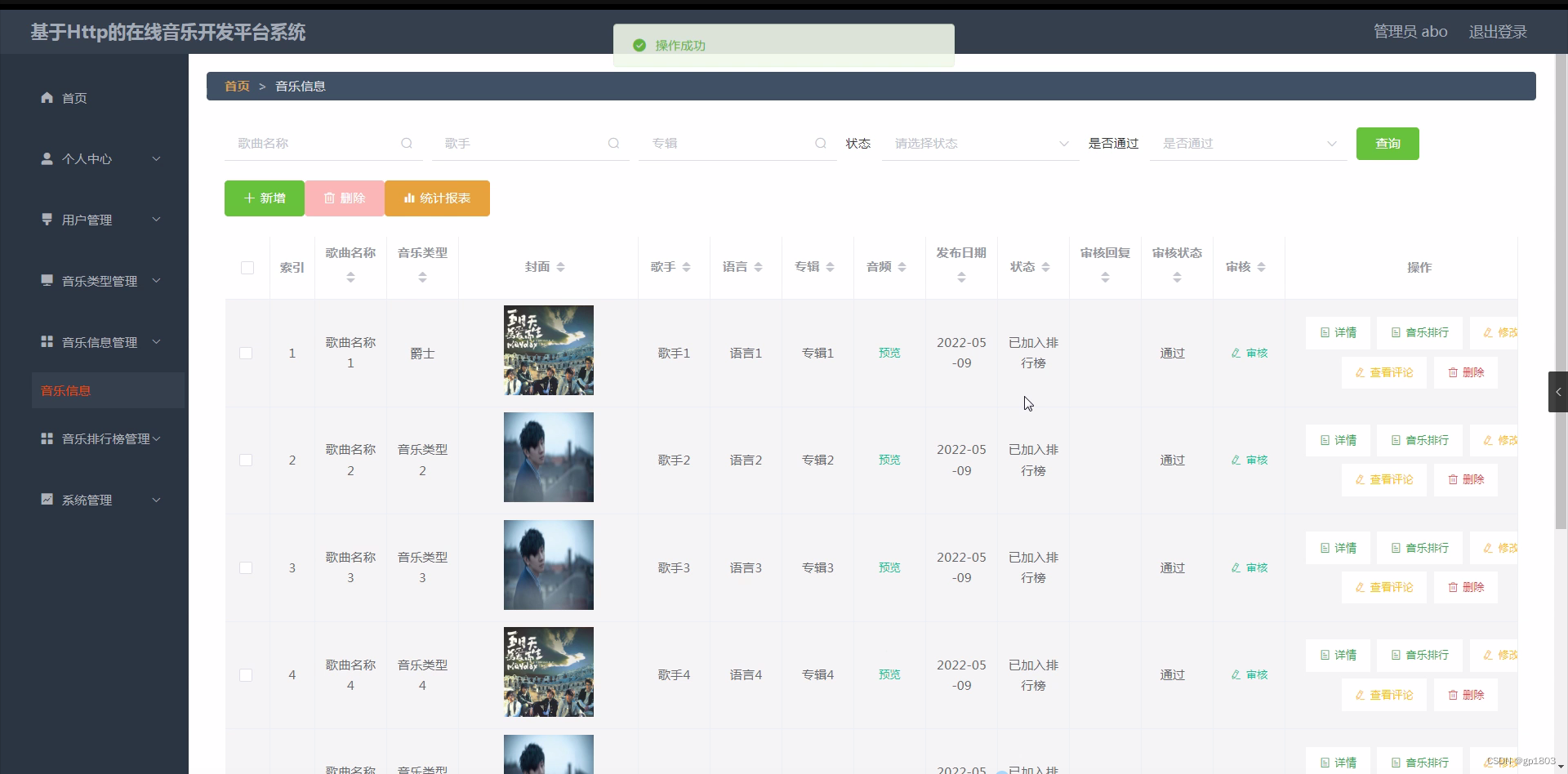The width and height of the screenshot is (1568, 774).
Task: Sort by 审核回复 column arrows
Action: click(x=1105, y=278)
